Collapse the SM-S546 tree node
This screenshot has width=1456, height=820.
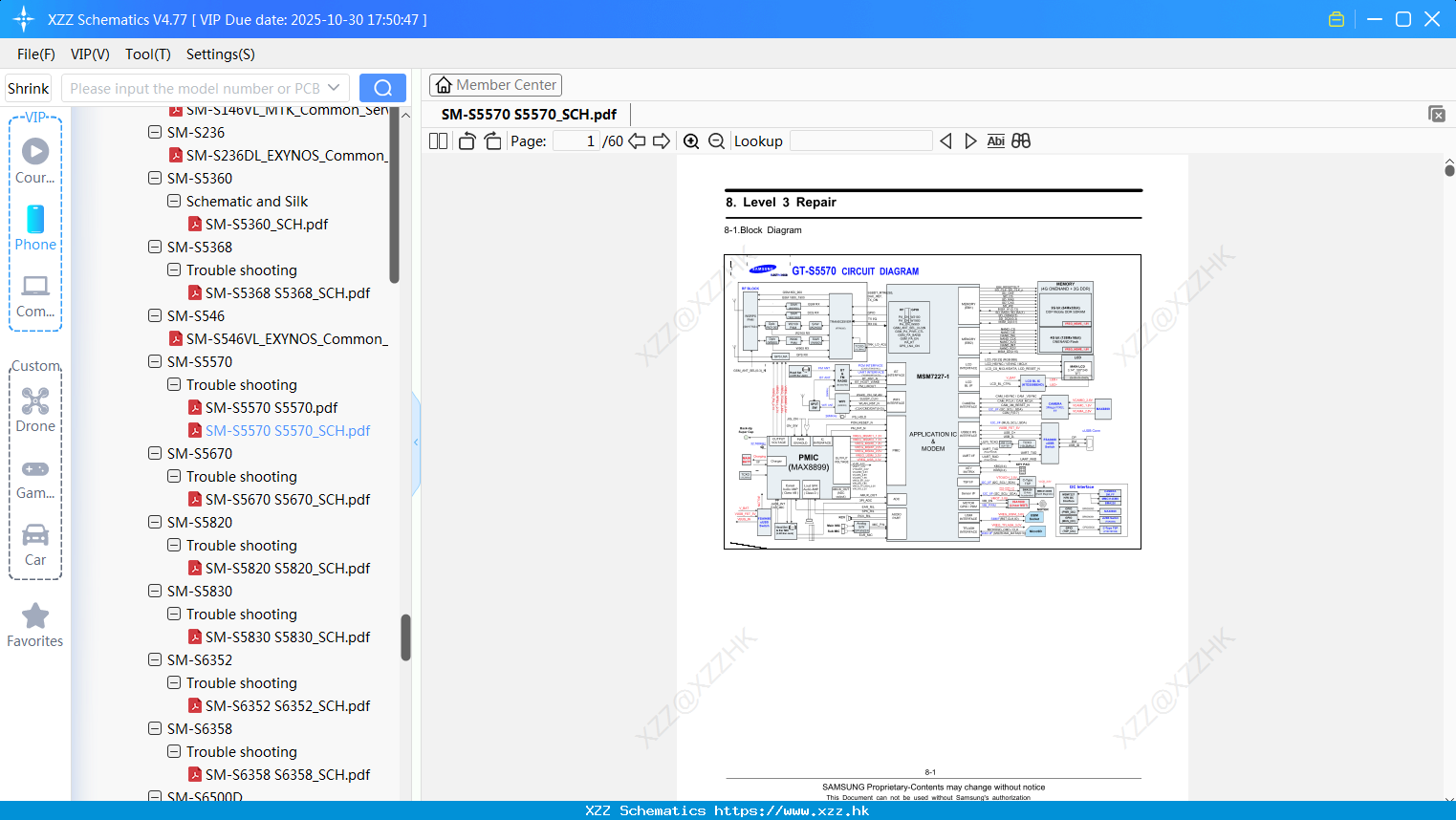point(155,315)
